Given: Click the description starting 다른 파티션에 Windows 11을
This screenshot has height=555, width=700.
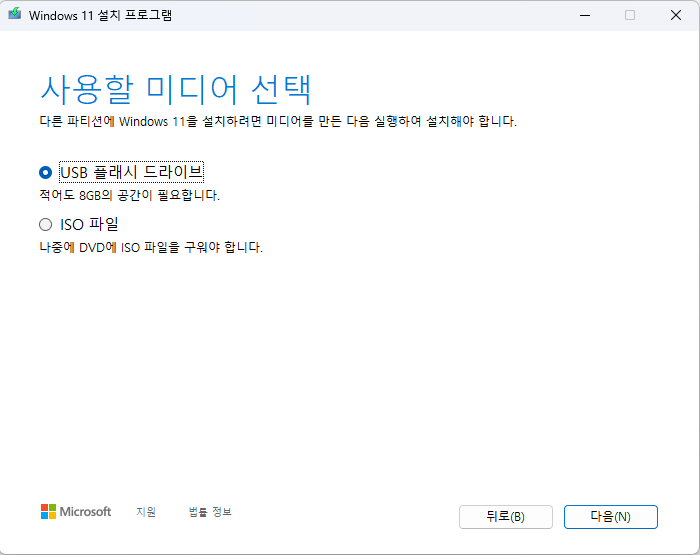Looking at the screenshot, I should click(x=278, y=121).
